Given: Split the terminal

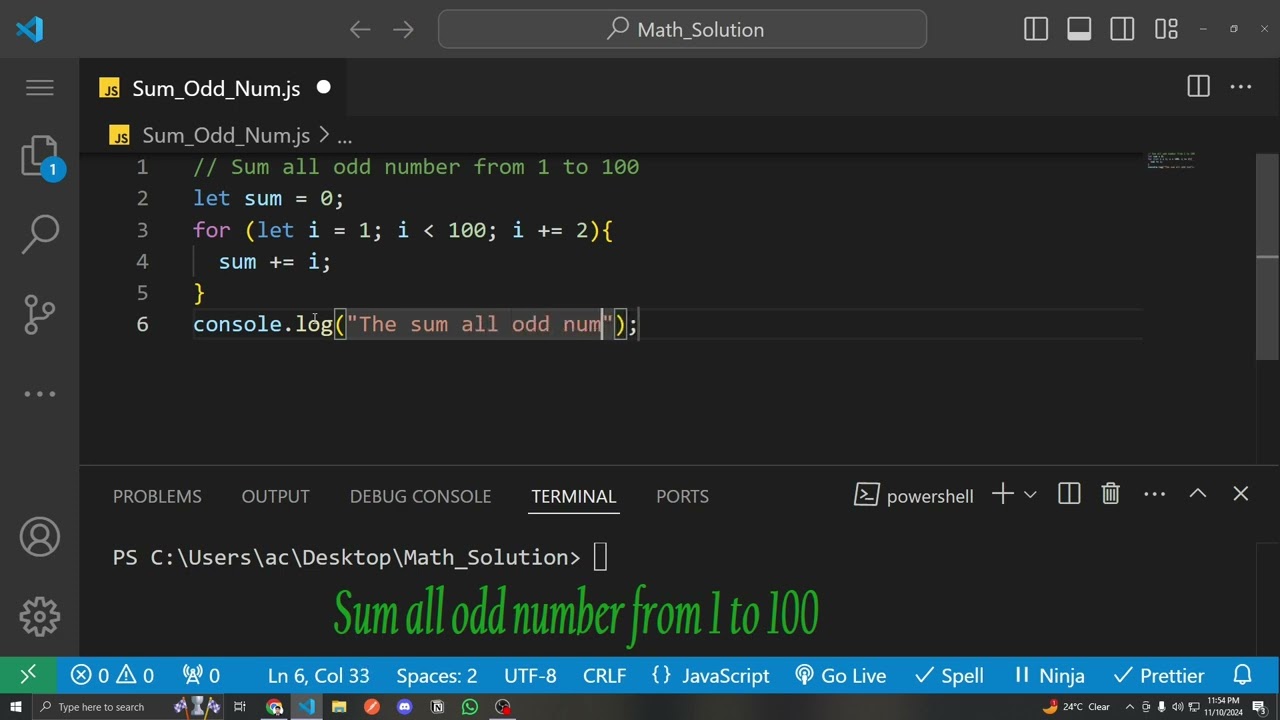Looking at the screenshot, I should [x=1069, y=494].
